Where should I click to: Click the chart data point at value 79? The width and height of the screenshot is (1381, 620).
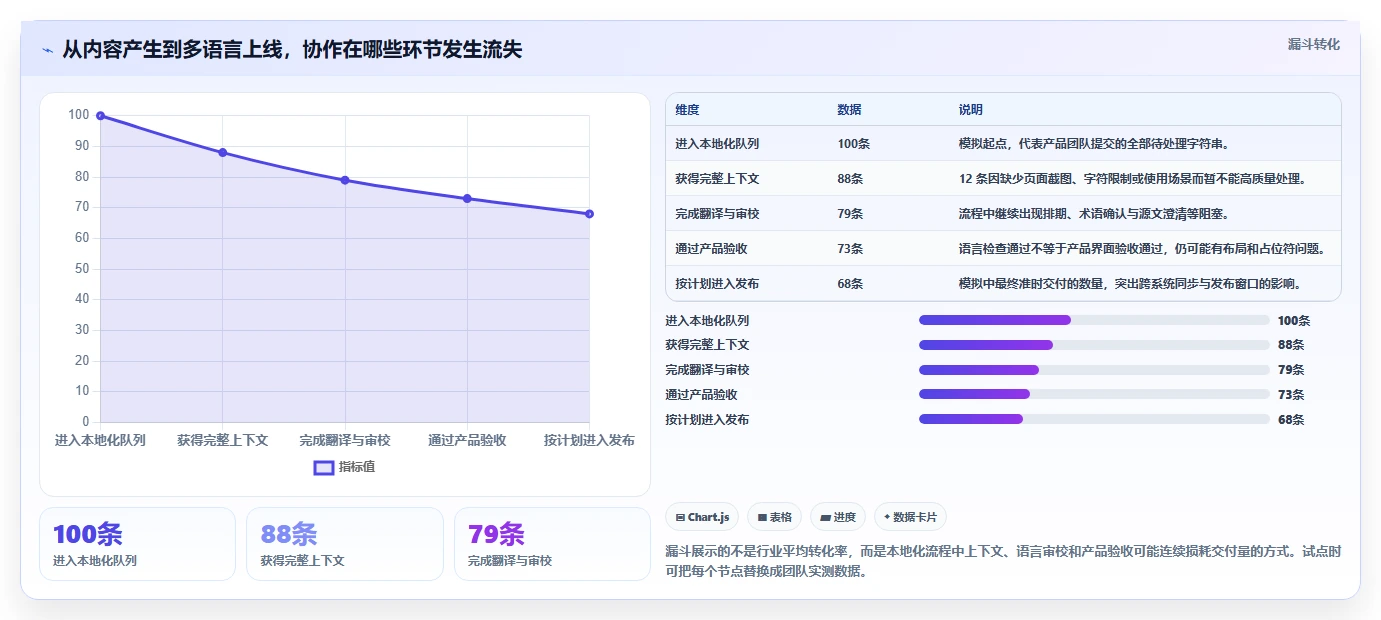pos(345,180)
